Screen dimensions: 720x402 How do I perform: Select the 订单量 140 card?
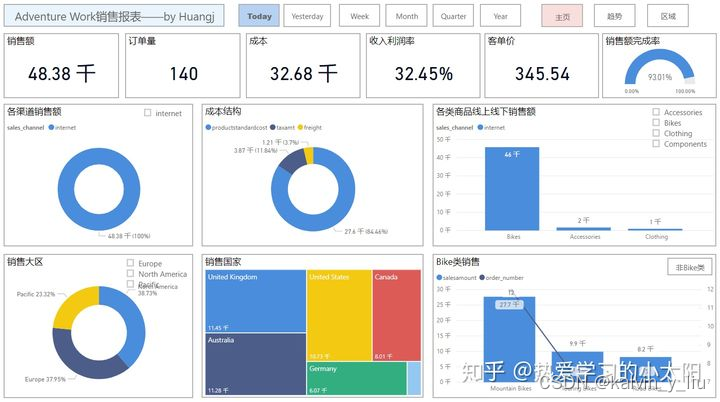183,65
